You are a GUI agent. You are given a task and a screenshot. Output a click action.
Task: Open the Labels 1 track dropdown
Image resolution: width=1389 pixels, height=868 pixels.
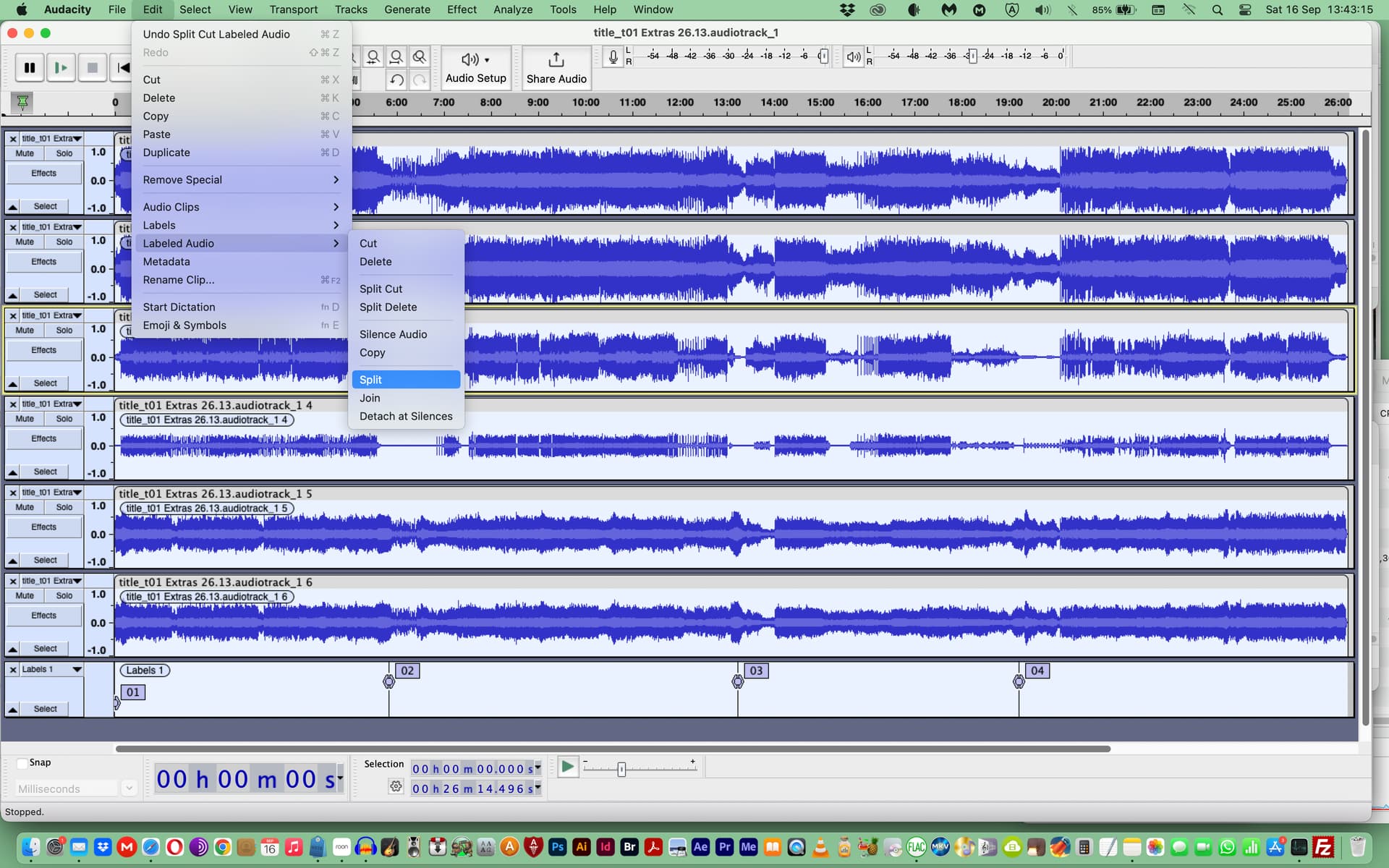click(x=77, y=670)
